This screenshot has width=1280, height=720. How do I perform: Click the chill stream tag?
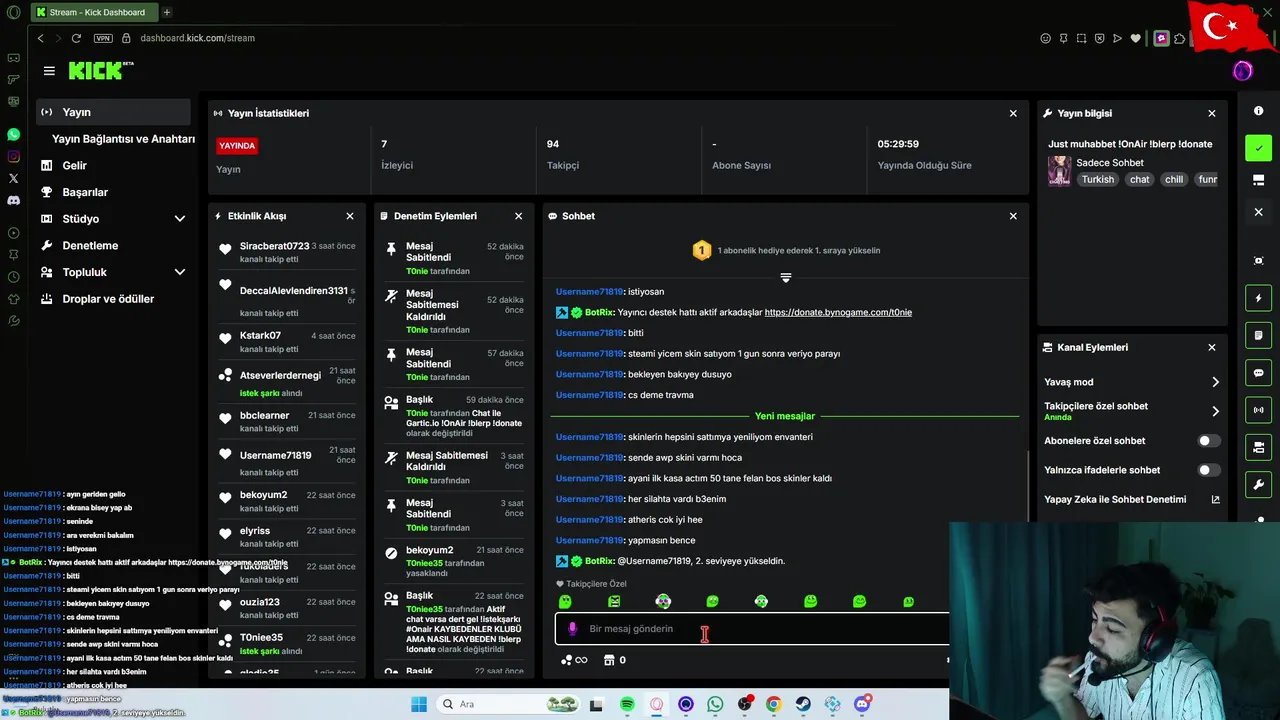pyautogui.click(x=1174, y=180)
